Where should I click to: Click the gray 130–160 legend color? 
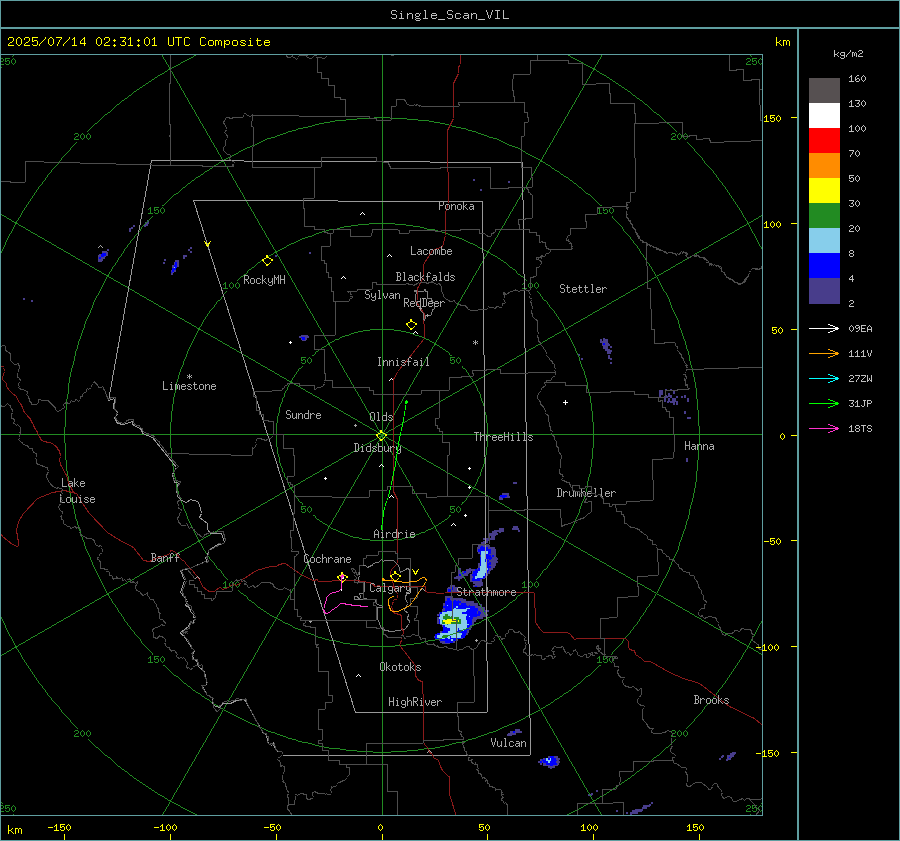(824, 91)
